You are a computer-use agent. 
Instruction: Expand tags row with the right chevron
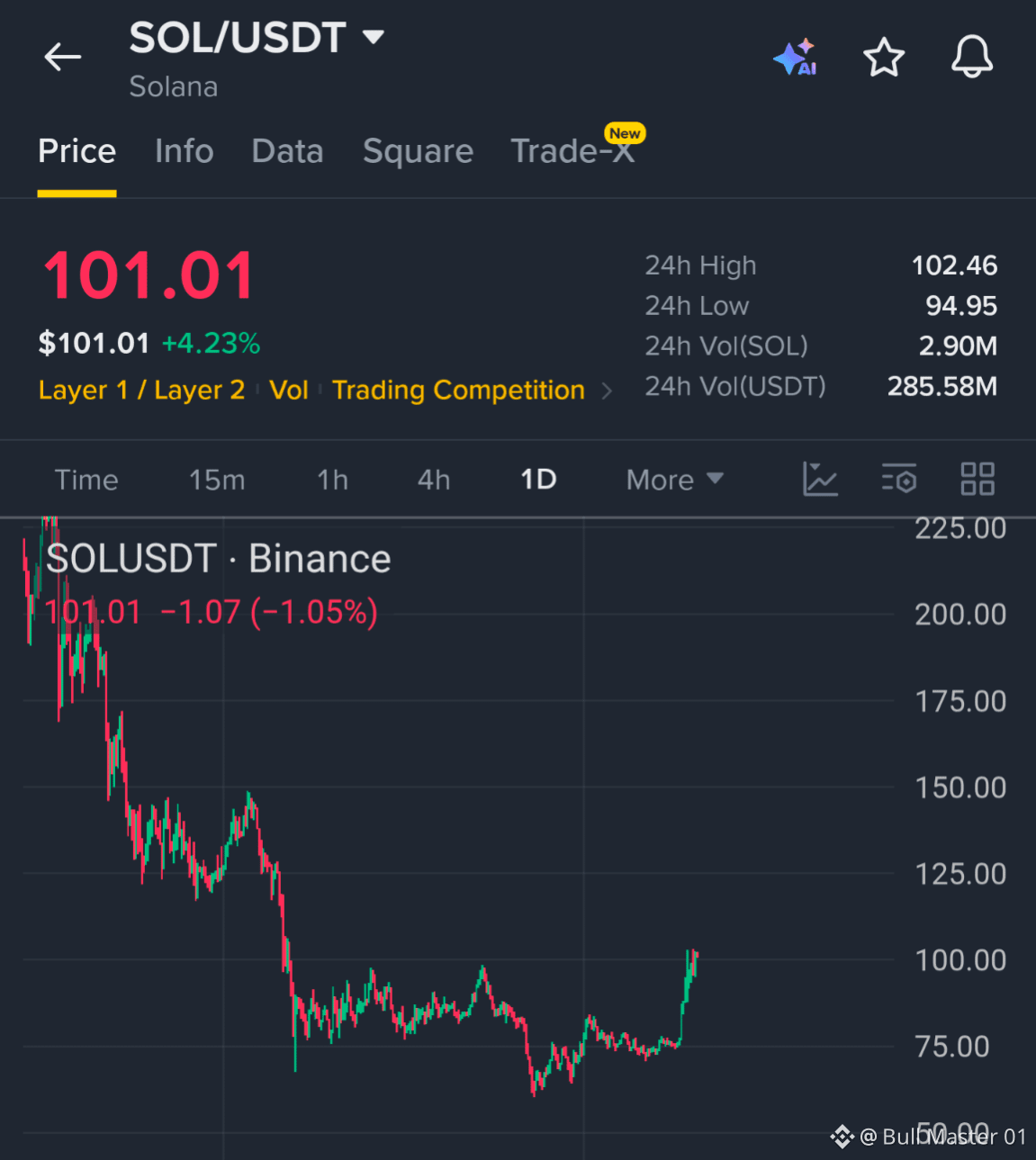tap(607, 391)
